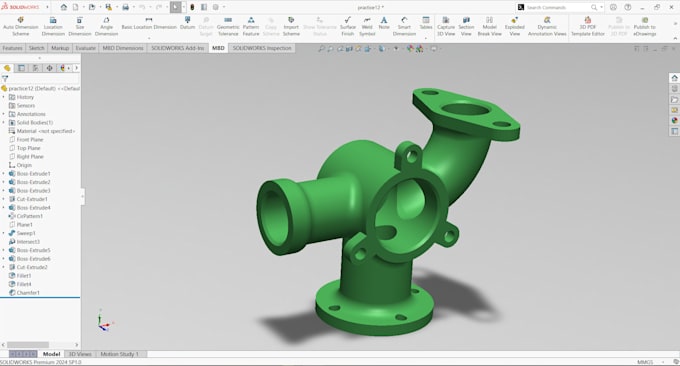Show the FeatureManager design tree tab

pyautogui.click(x=7, y=68)
